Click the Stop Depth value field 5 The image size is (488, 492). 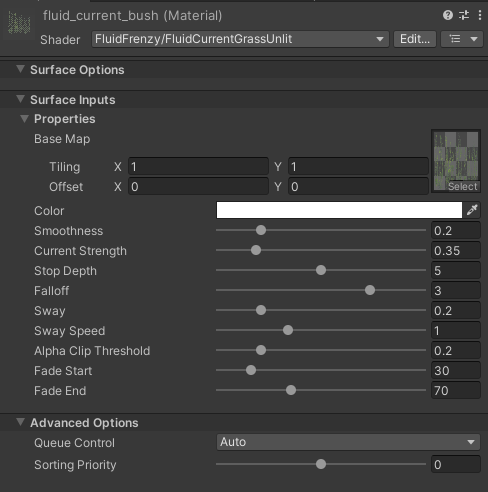click(456, 270)
